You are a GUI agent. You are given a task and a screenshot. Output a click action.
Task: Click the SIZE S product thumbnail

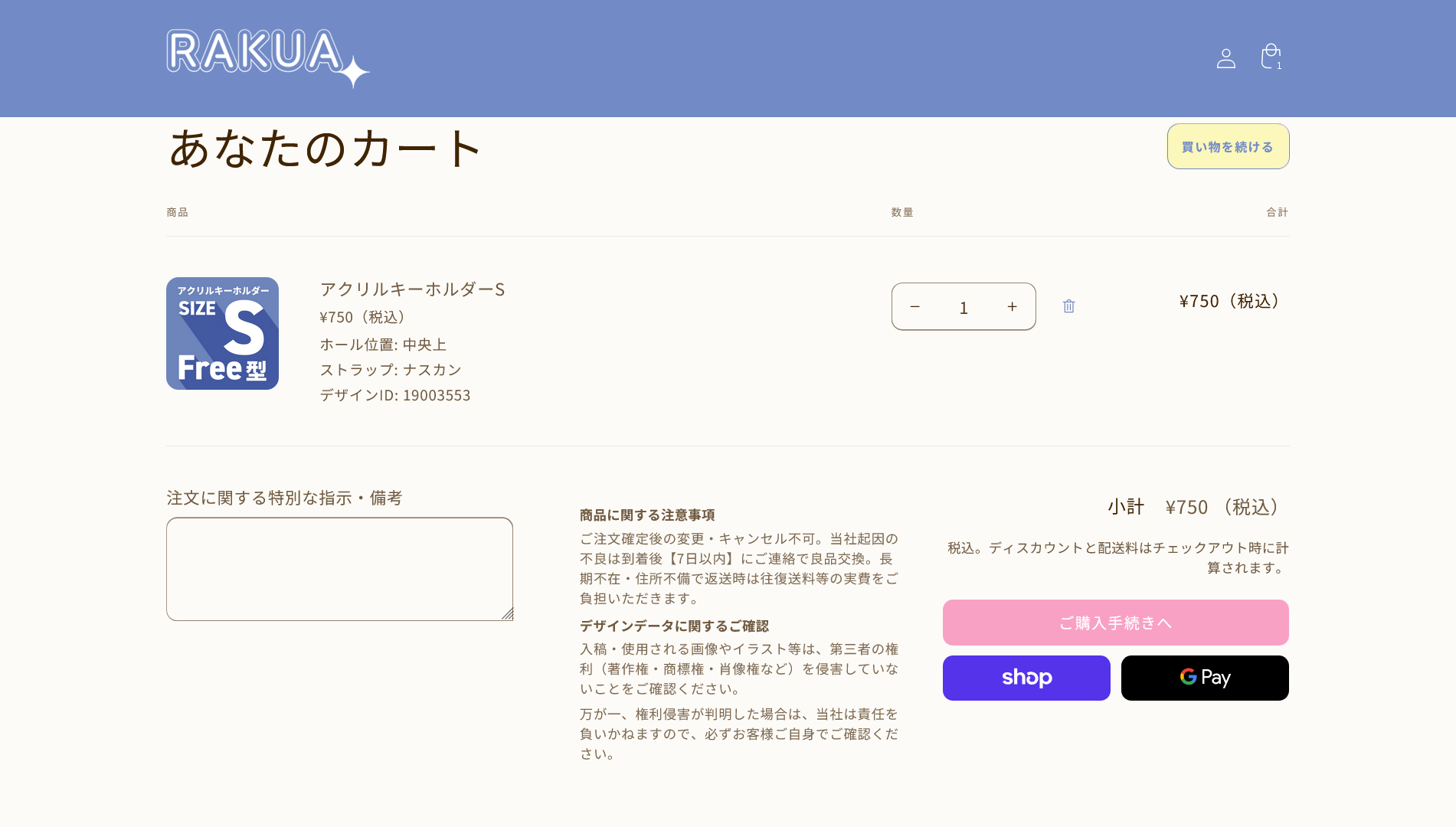click(x=222, y=333)
